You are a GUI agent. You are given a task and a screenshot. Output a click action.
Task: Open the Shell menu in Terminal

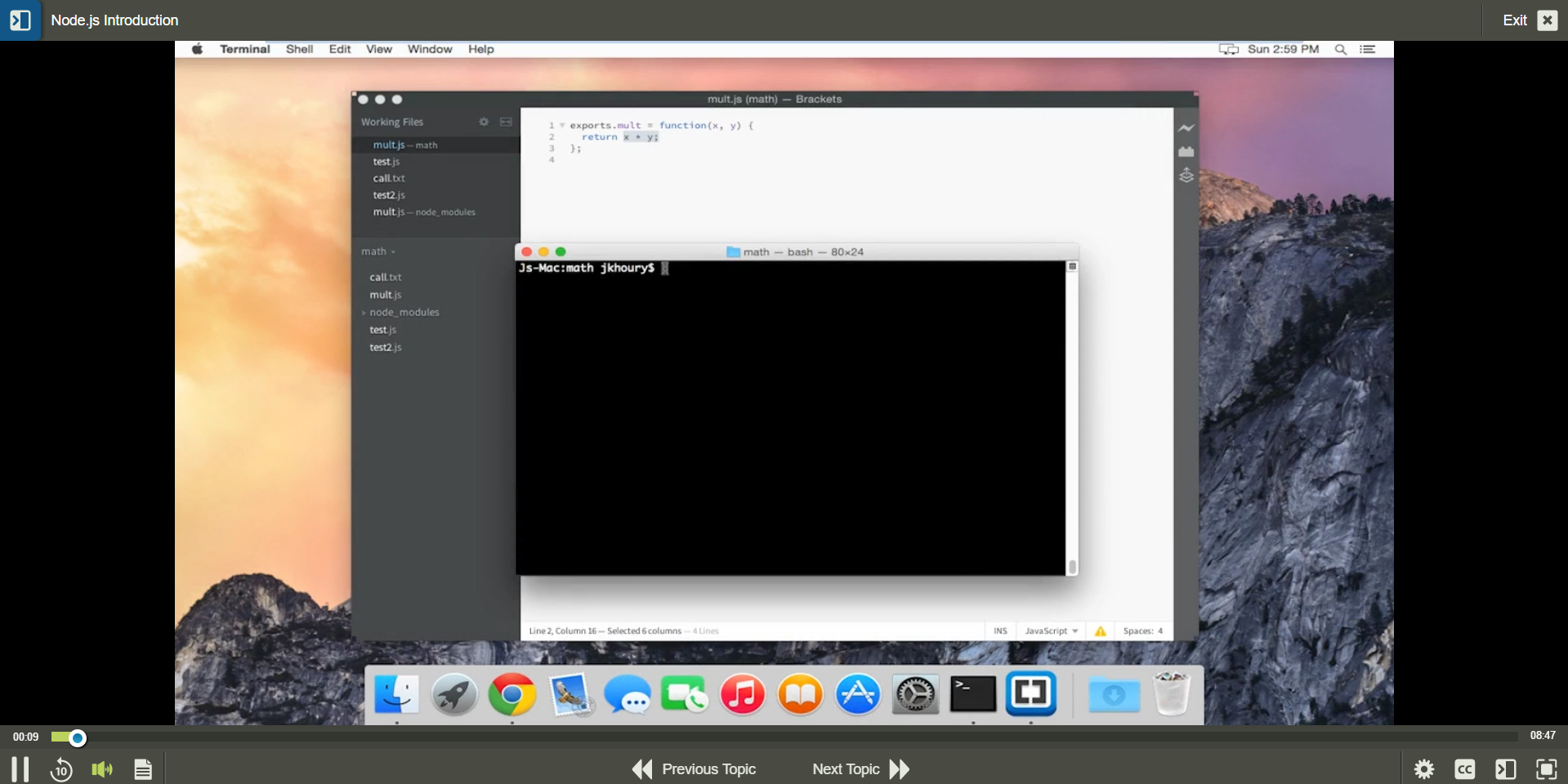(299, 49)
